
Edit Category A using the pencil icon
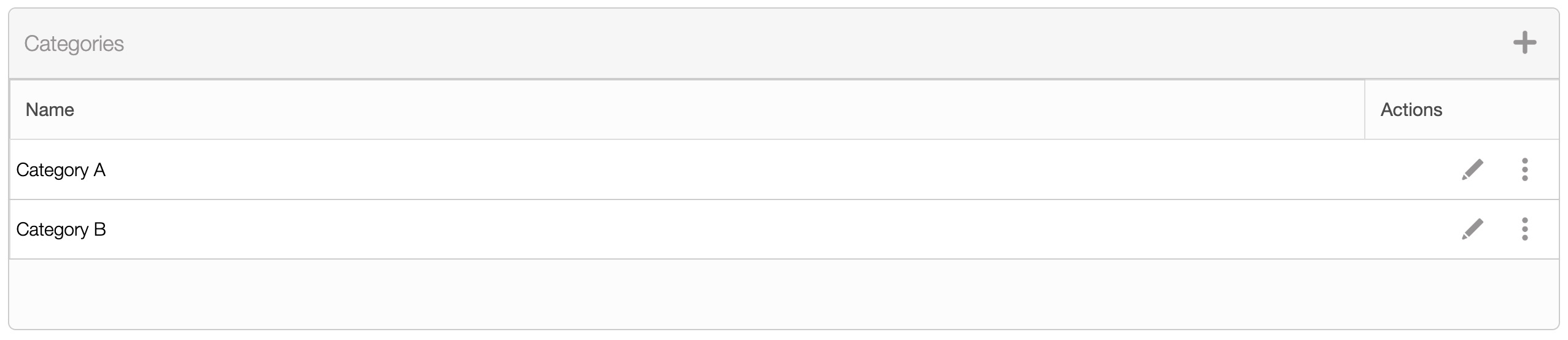point(1472,169)
